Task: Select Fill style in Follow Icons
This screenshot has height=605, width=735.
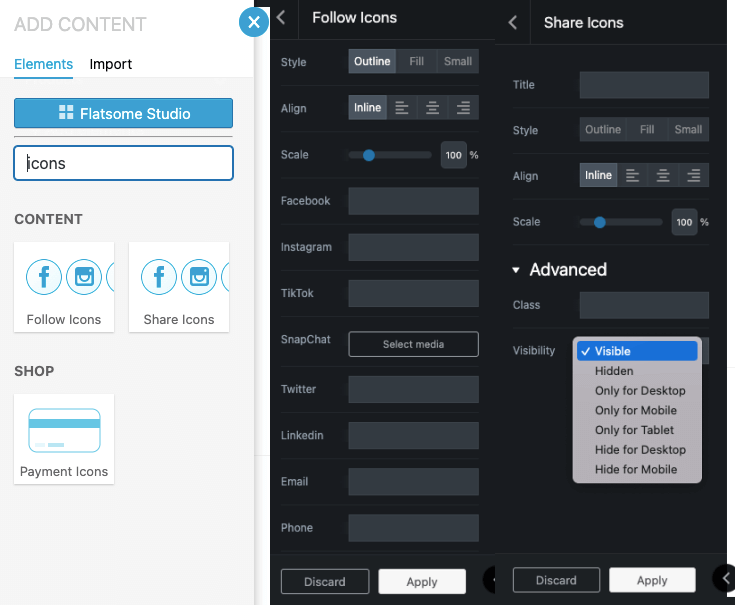Action: [x=416, y=61]
